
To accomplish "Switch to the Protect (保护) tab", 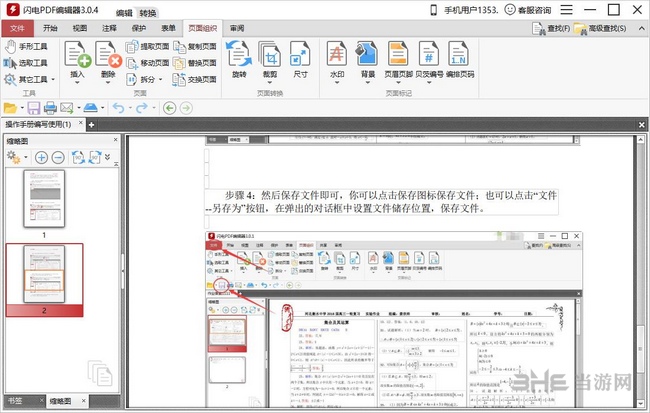I will [138, 28].
